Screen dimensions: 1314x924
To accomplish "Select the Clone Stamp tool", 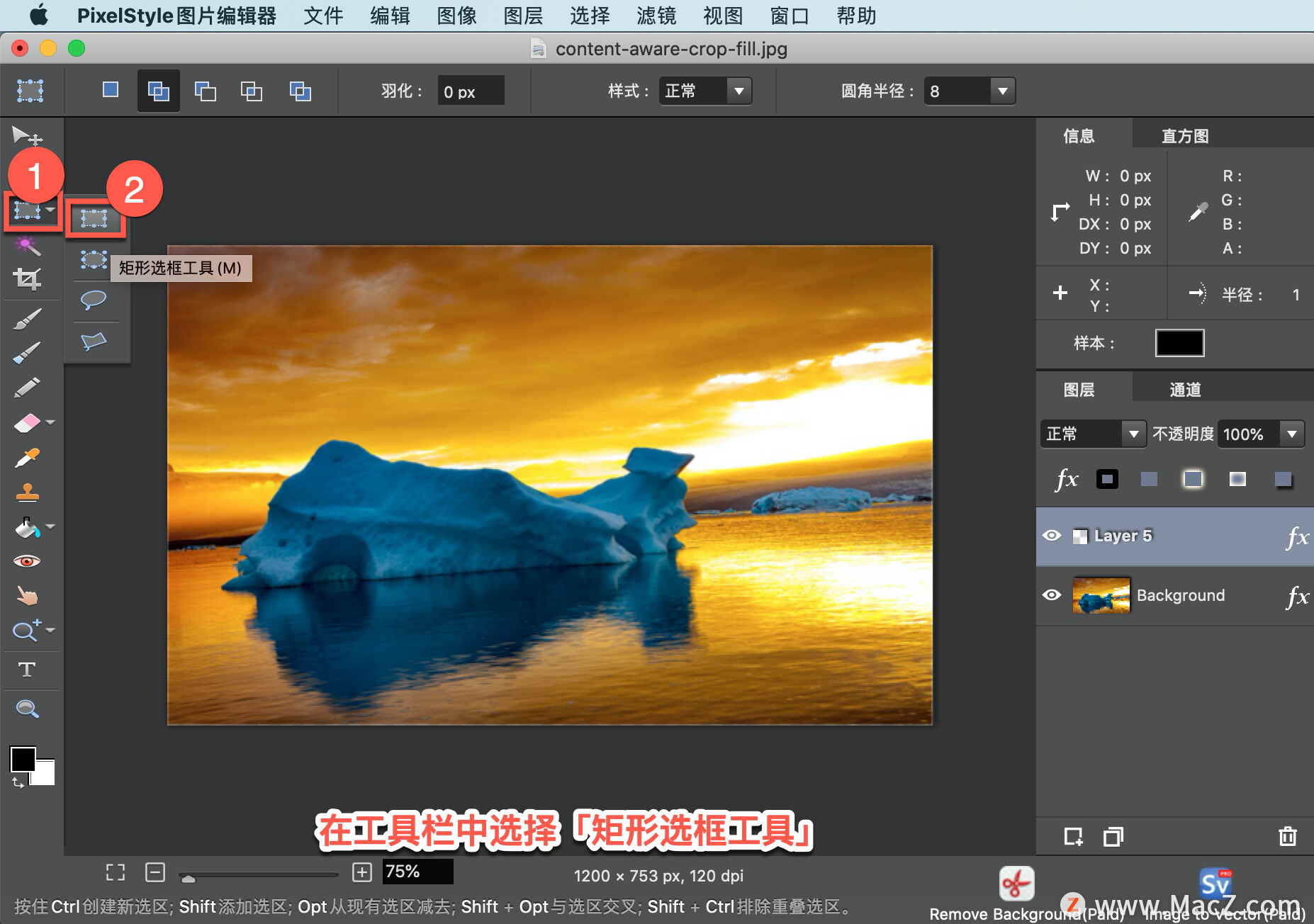I will 28,492.
